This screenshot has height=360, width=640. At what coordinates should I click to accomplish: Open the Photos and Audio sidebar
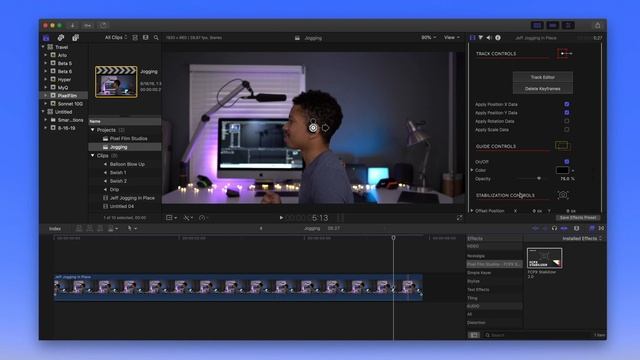pyautogui.click(x=61, y=38)
